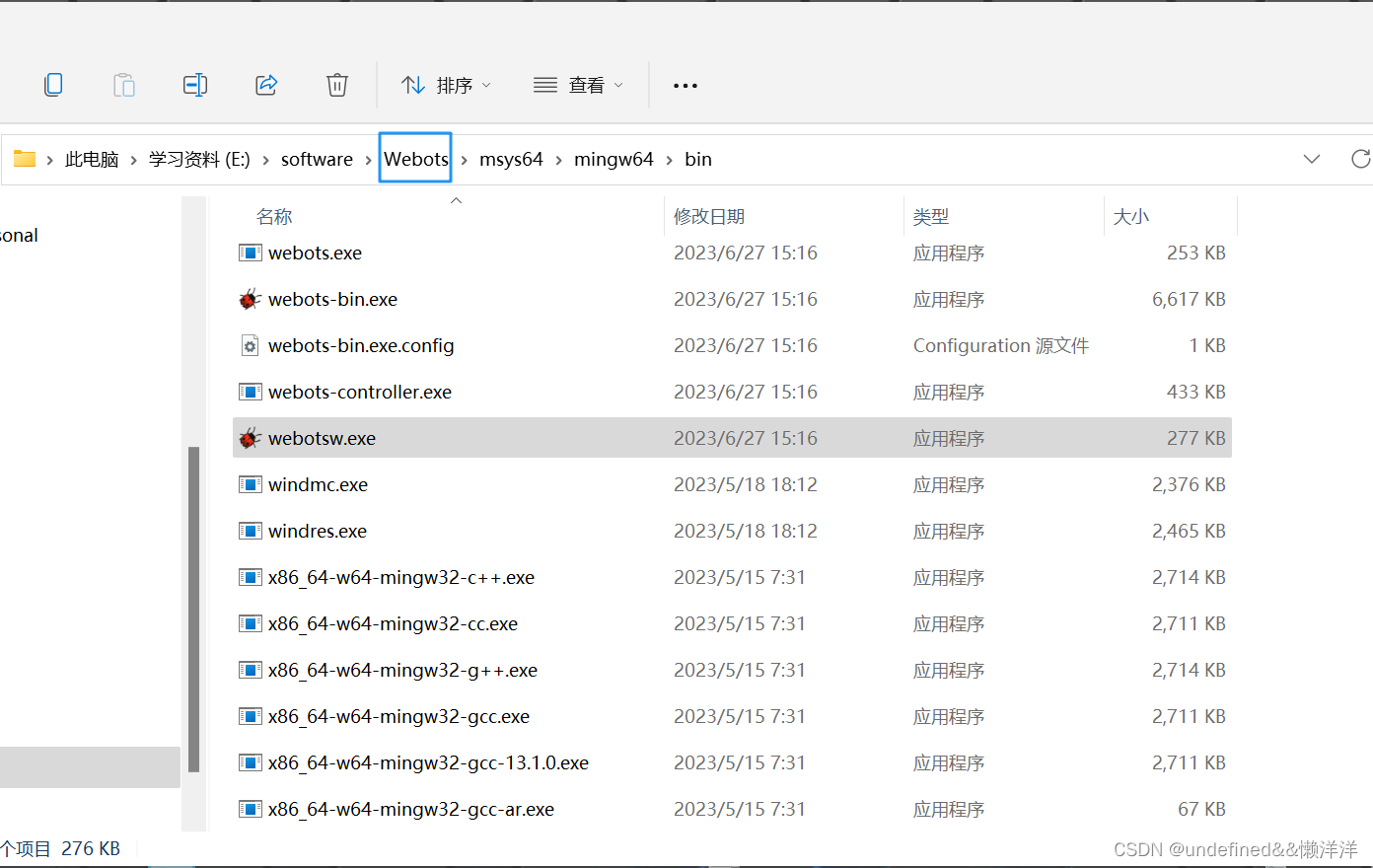Open the three-dot more options menu
The height and width of the screenshot is (868, 1373).
pos(686,86)
